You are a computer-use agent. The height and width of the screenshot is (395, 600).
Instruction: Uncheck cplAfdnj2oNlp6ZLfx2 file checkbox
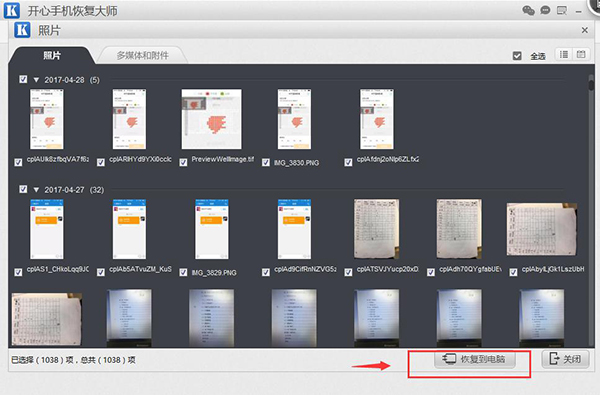point(348,162)
